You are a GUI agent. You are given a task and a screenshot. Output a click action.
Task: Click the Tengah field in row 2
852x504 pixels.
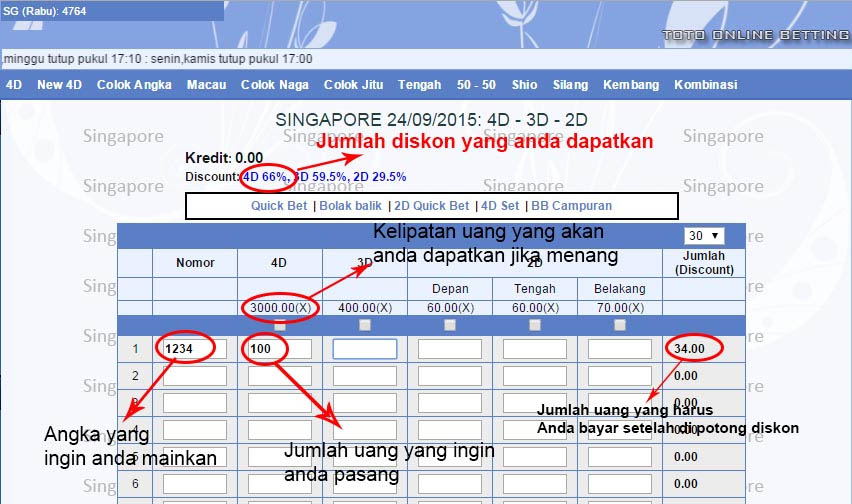(x=535, y=376)
